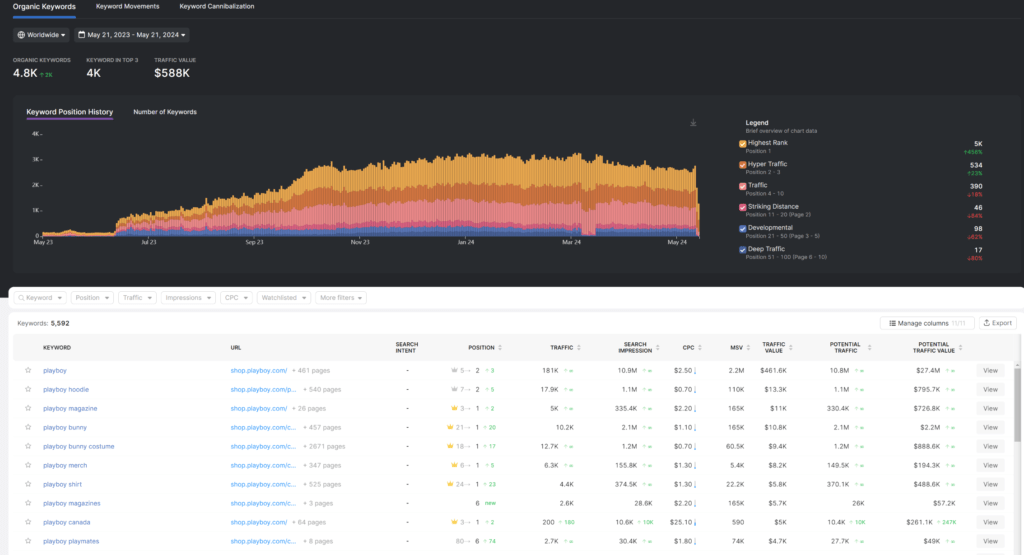Open the More filters dropdown
Image resolution: width=1024 pixels, height=555 pixels.
click(341, 298)
